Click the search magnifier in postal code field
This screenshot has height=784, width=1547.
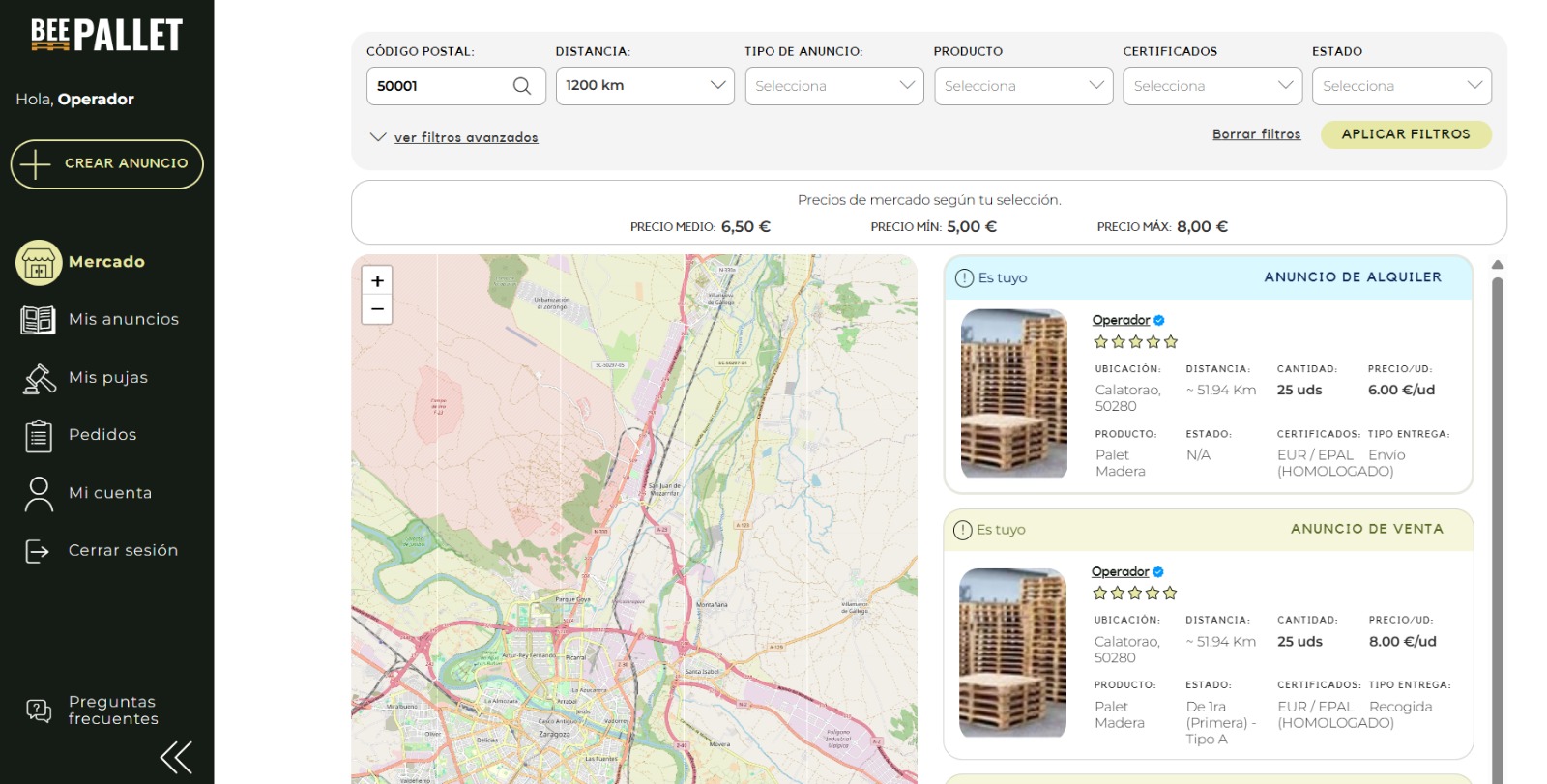click(x=521, y=86)
